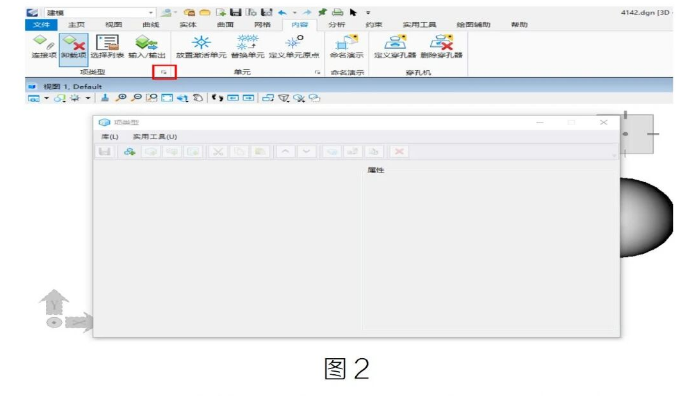Choose the element selection arrow tool
697x396 pixels.
pyautogui.click(x=353, y=12)
